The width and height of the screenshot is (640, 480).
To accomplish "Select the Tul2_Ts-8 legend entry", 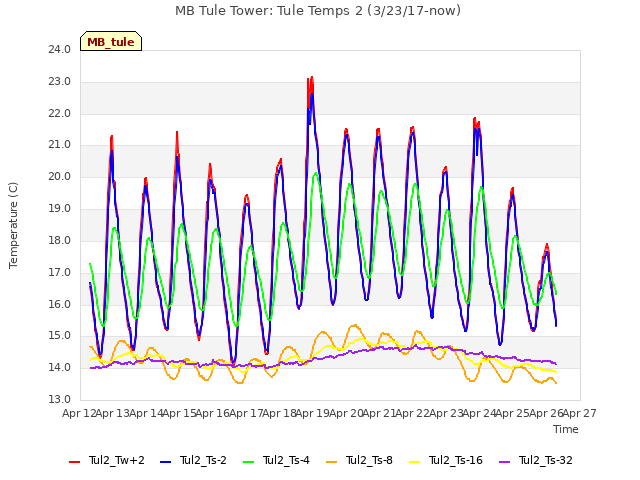I will point(359,461).
